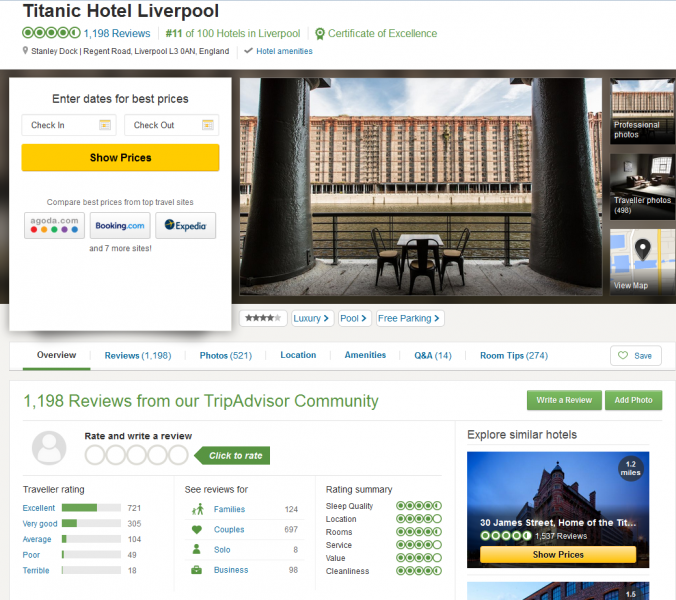The image size is (676, 600).
Task: Click the Business briefcase icon
Action: tap(197, 570)
